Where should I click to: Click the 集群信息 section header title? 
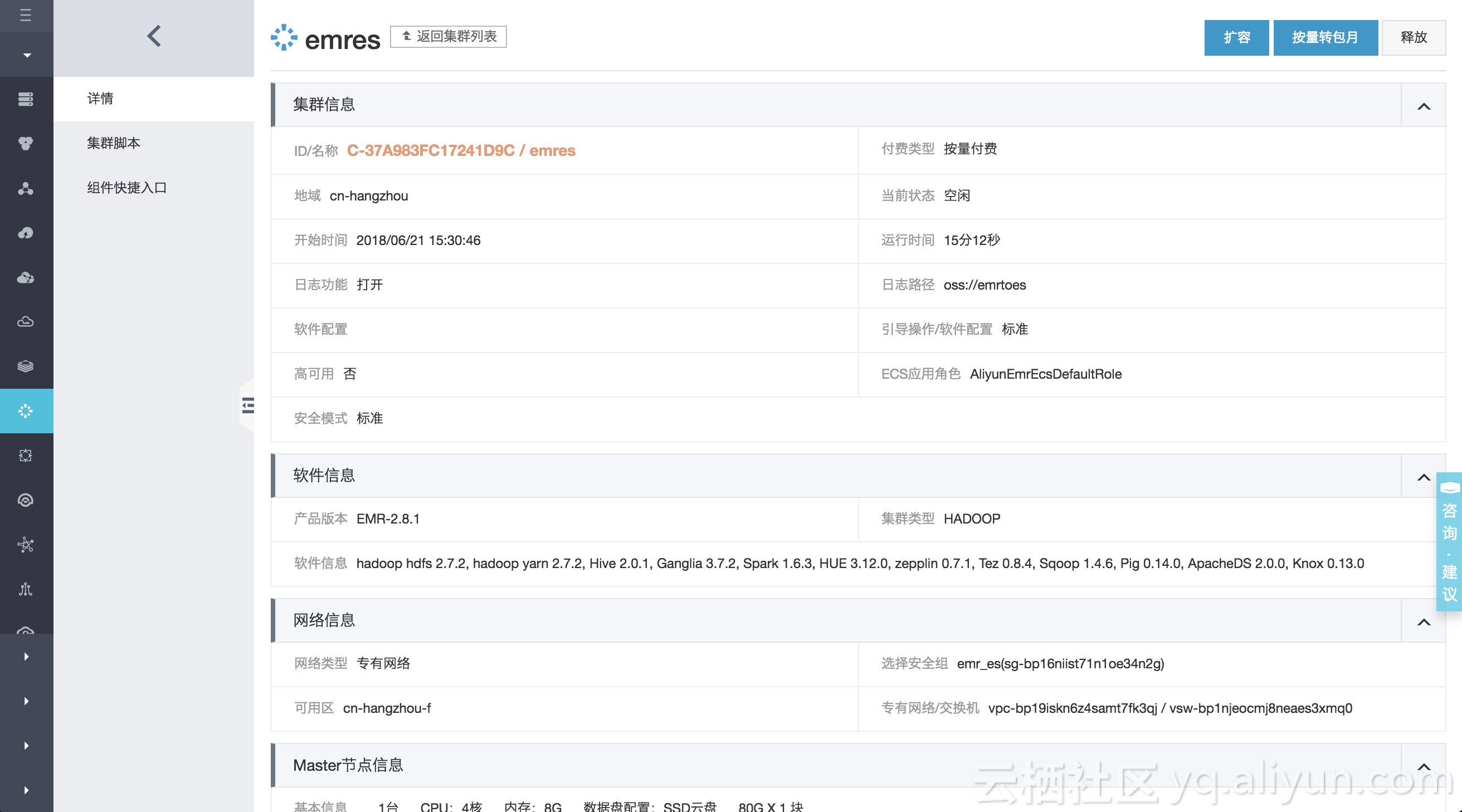point(324,104)
